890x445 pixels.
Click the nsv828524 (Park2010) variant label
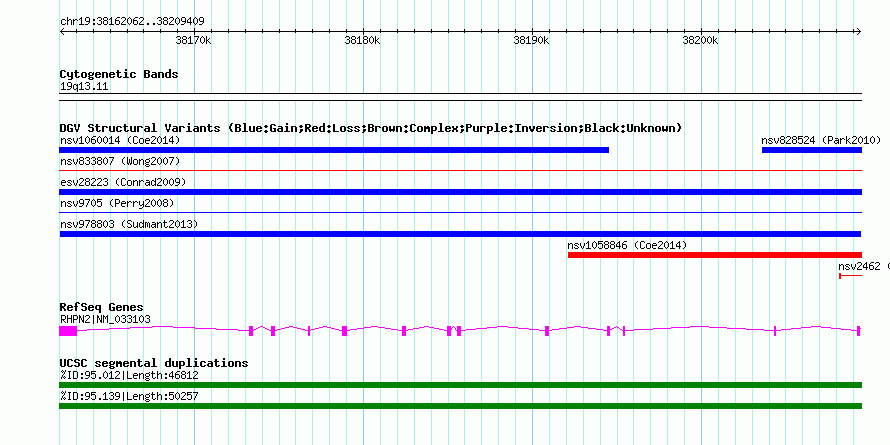(x=821, y=140)
